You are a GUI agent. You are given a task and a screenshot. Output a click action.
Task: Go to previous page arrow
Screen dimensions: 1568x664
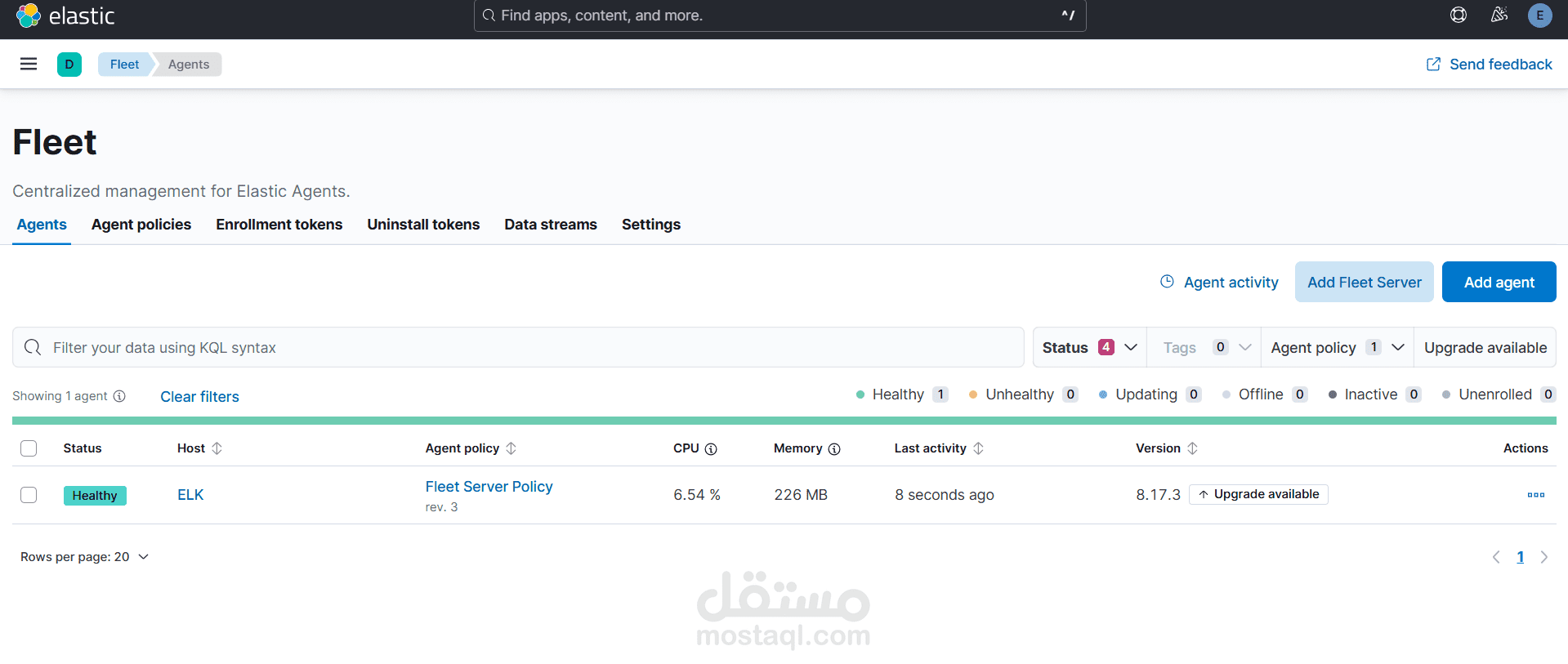coord(1496,557)
